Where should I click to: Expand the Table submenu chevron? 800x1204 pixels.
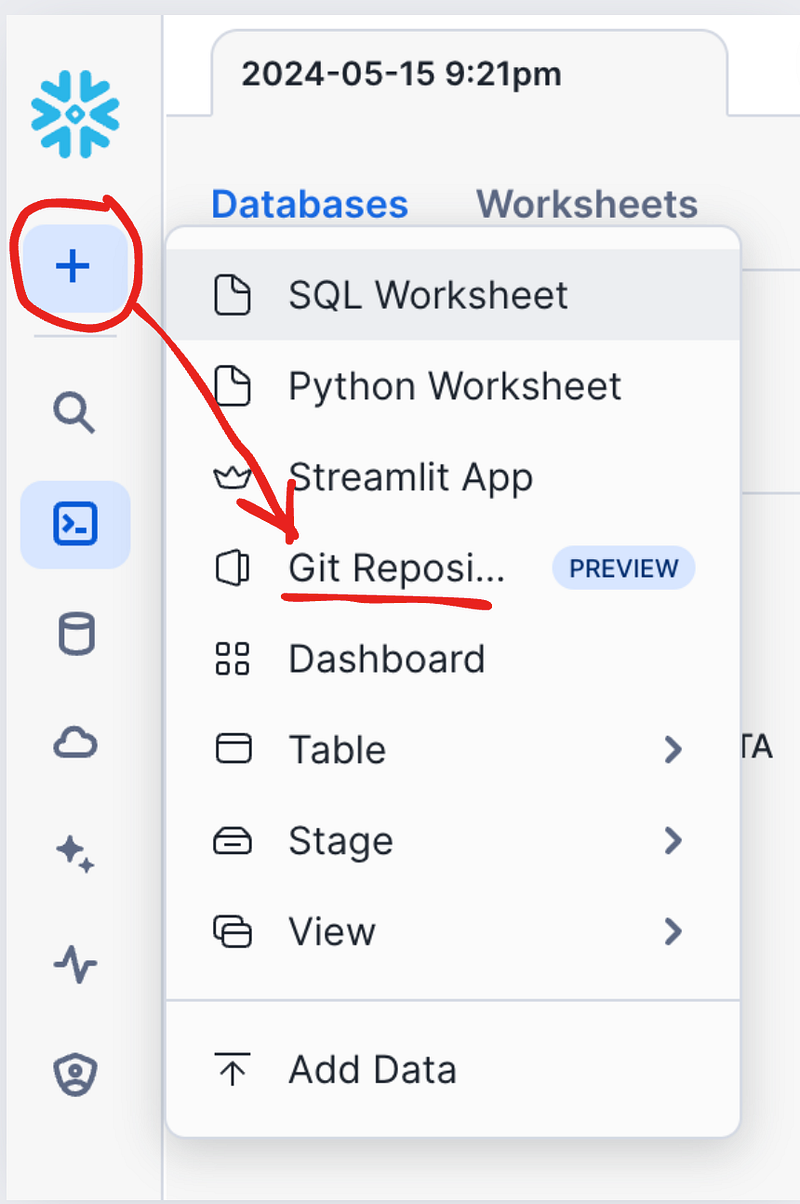[673, 749]
